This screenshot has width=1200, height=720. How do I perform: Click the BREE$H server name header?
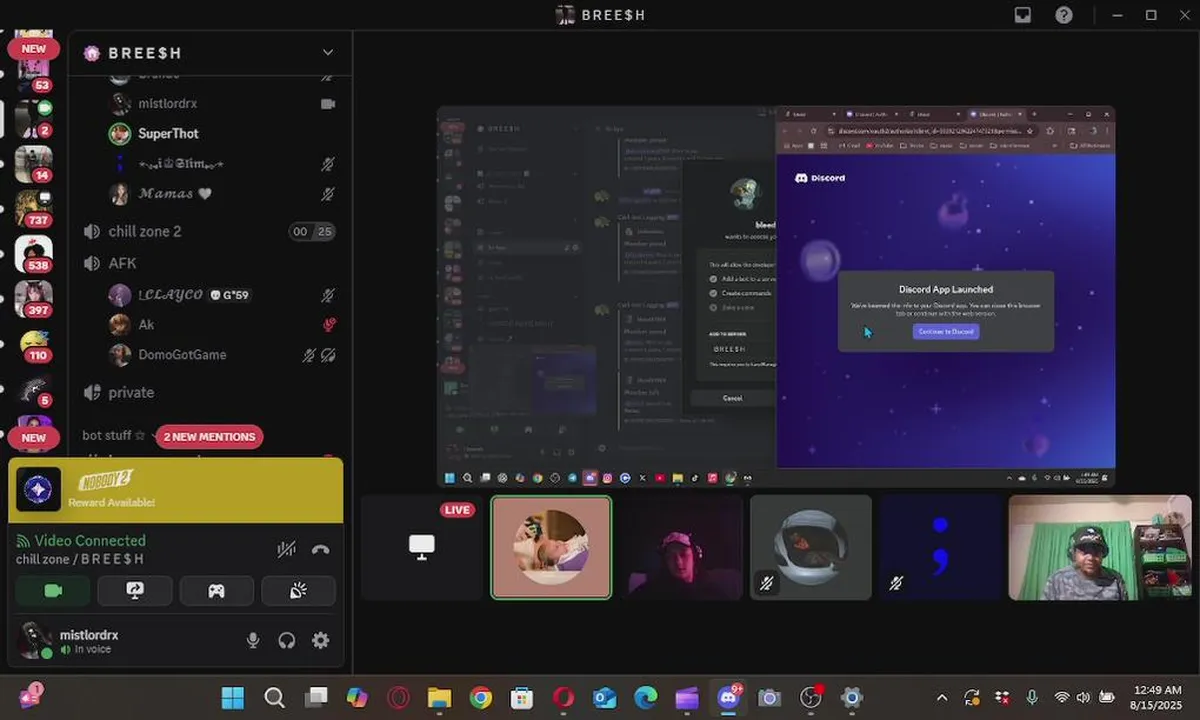pos(145,52)
